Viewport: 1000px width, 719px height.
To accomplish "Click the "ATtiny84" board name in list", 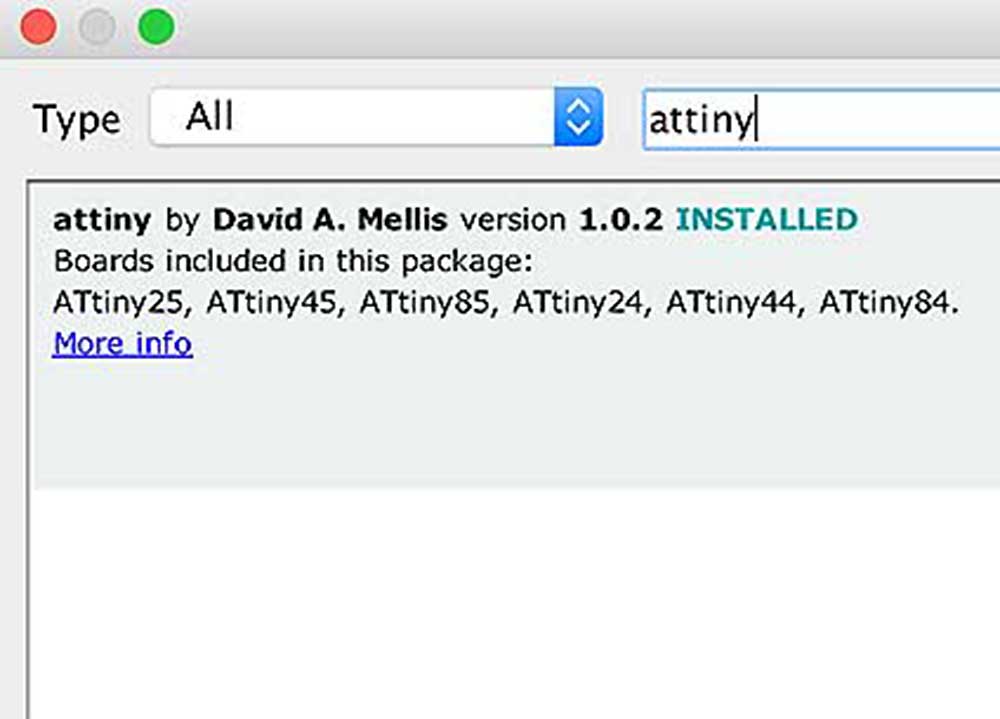I will click(887, 302).
